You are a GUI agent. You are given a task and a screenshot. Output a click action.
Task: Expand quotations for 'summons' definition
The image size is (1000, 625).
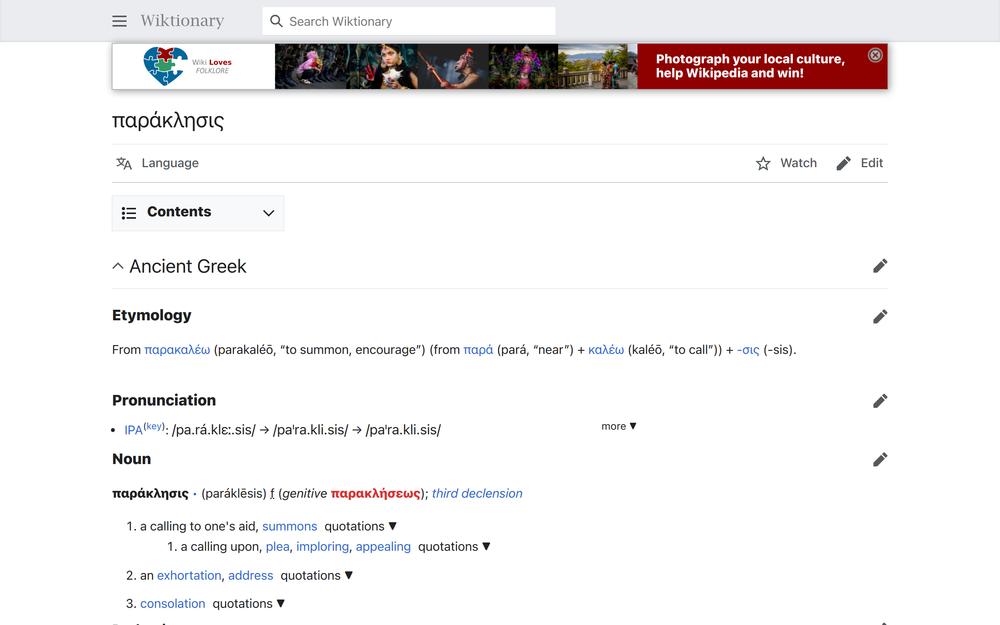click(361, 526)
